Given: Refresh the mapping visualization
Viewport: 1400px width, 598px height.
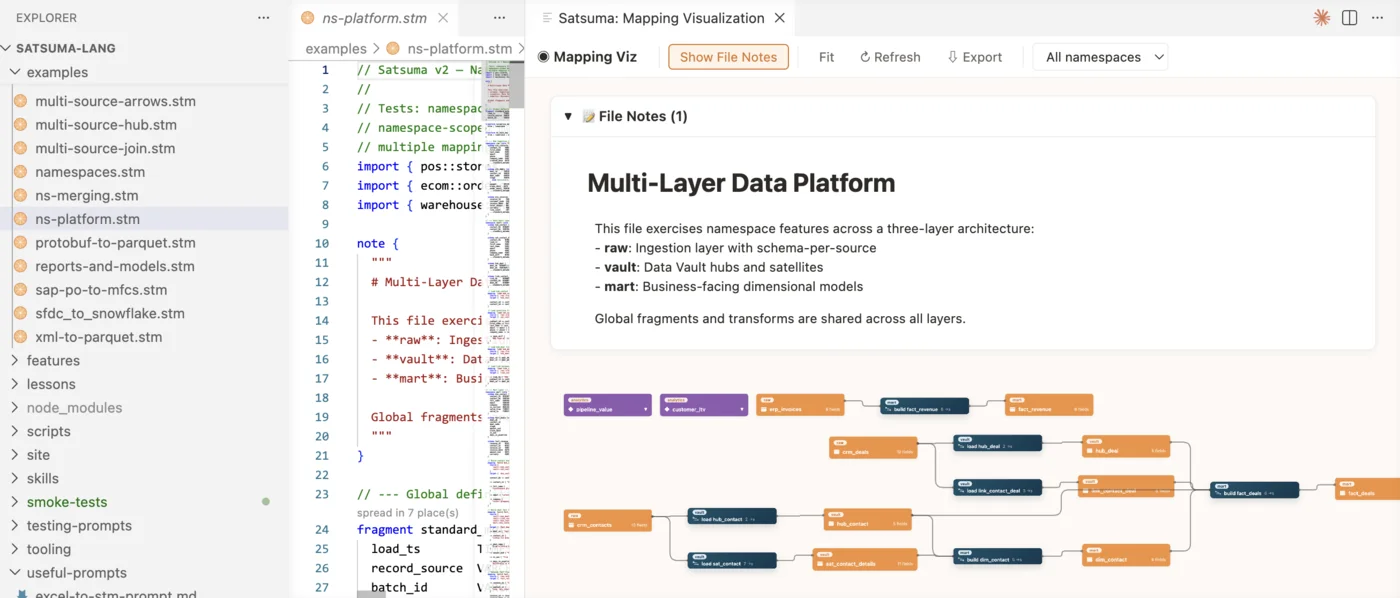Looking at the screenshot, I should tap(888, 57).
